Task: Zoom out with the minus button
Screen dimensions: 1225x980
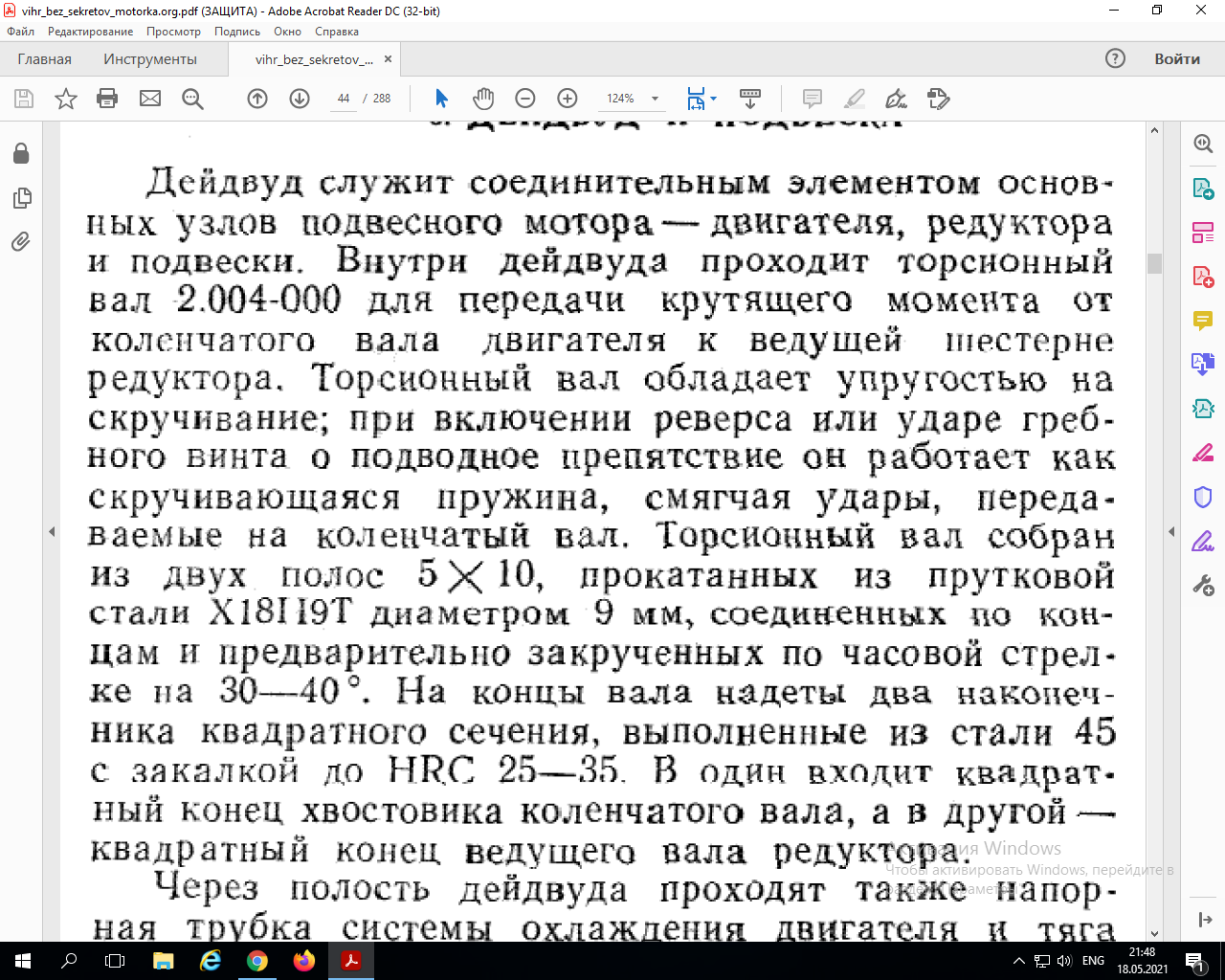Action: (x=525, y=99)
